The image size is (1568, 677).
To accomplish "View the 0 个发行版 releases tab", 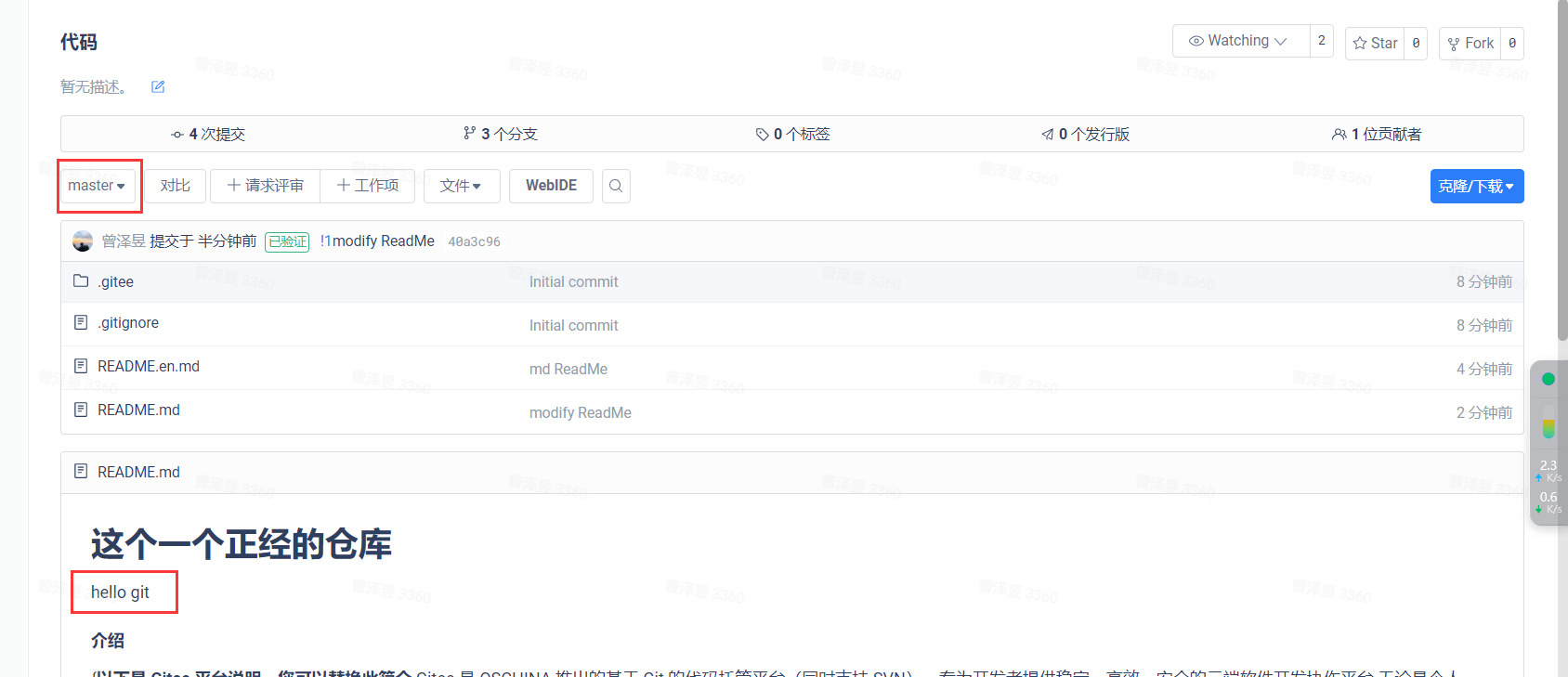I will tap(1086, 134).
